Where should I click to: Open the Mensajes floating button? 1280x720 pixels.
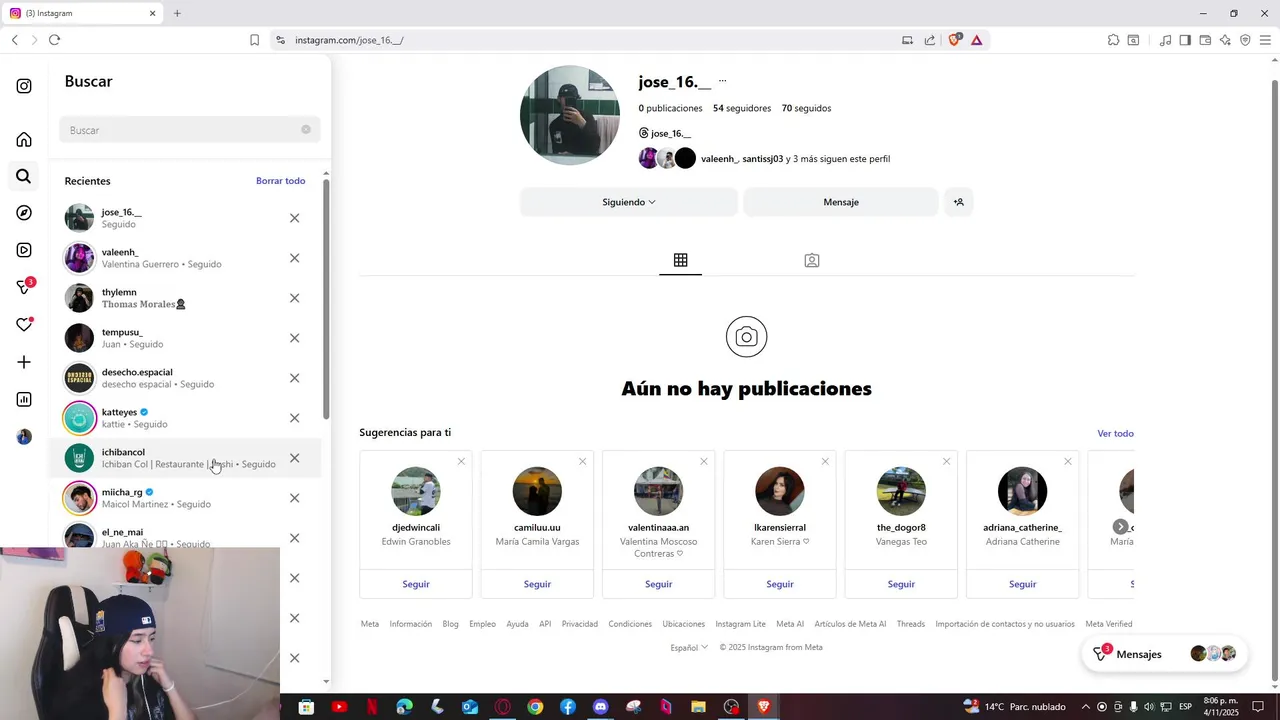click(1165, 654)
